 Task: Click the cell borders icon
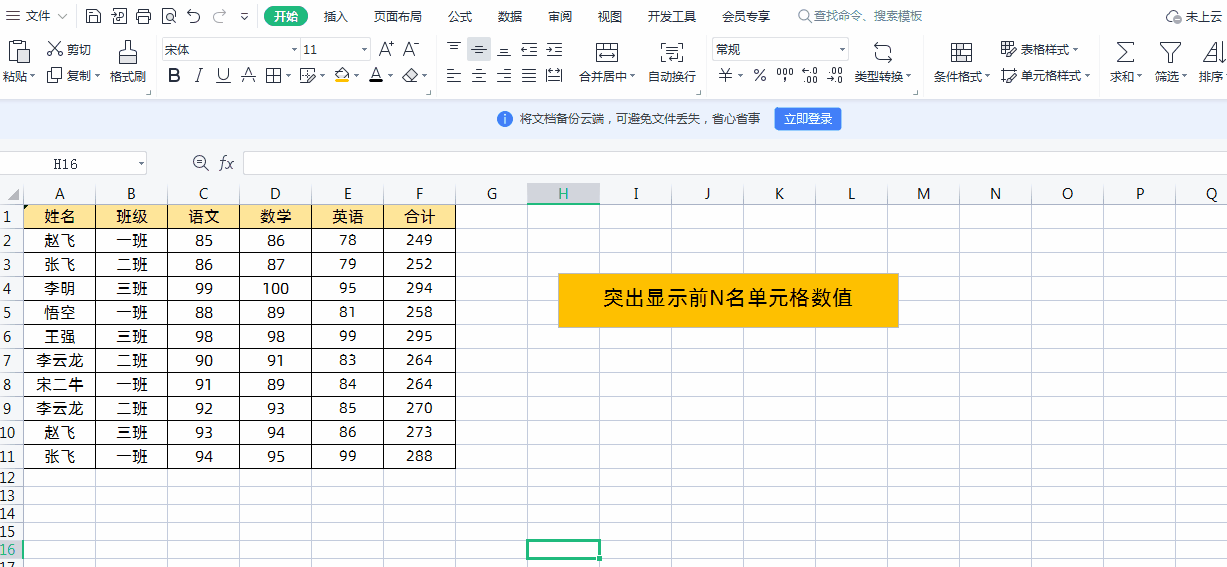(x=273, y=75)
